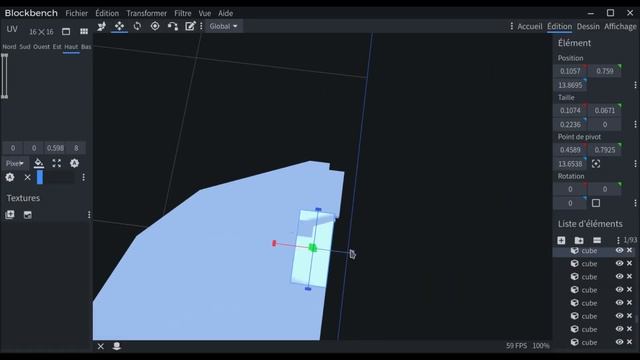Add a cube via the plus icon
640x360 pixels.
pos(561,240)
